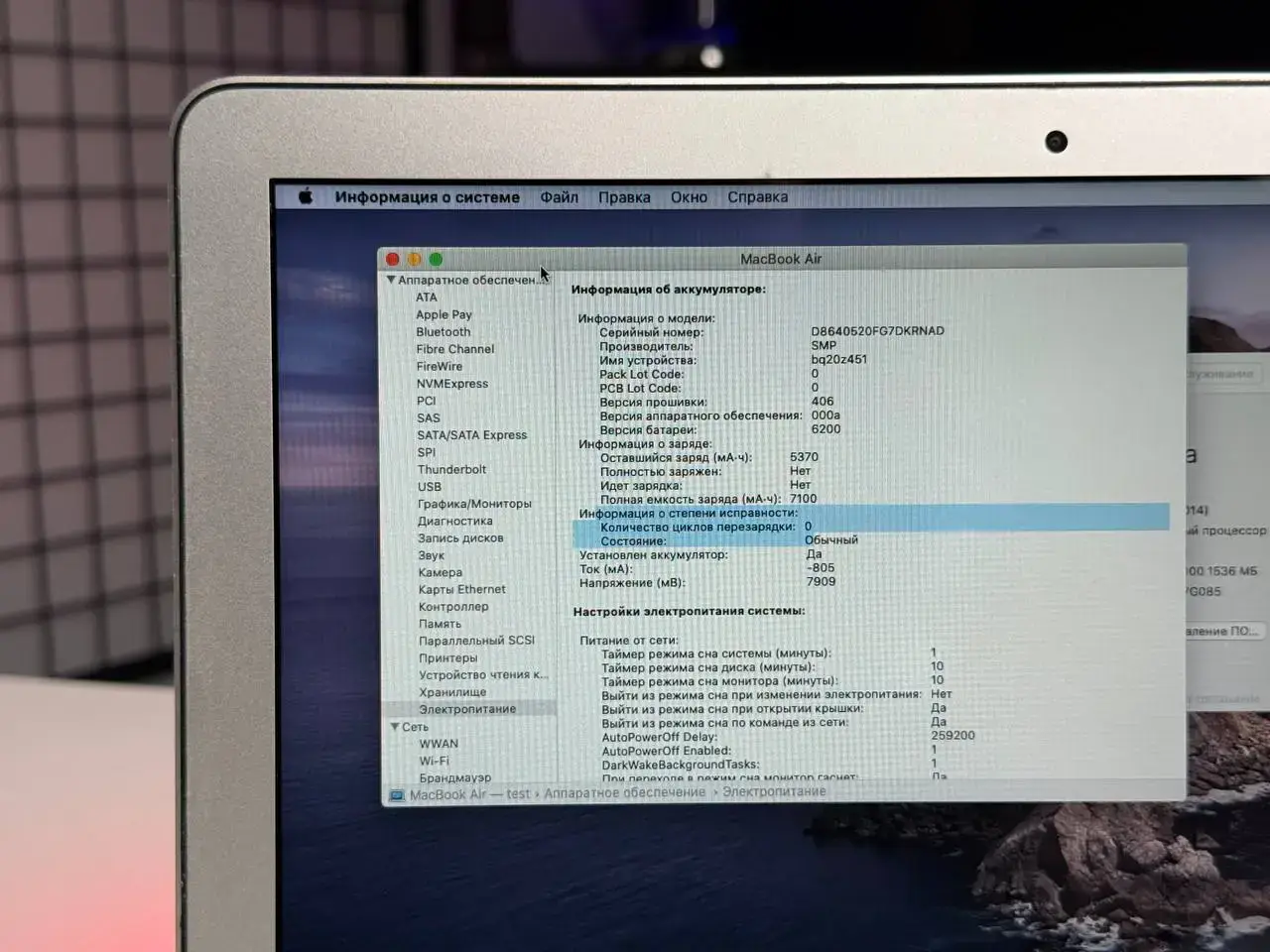Select Звук in the sidebar

[432, 555]
